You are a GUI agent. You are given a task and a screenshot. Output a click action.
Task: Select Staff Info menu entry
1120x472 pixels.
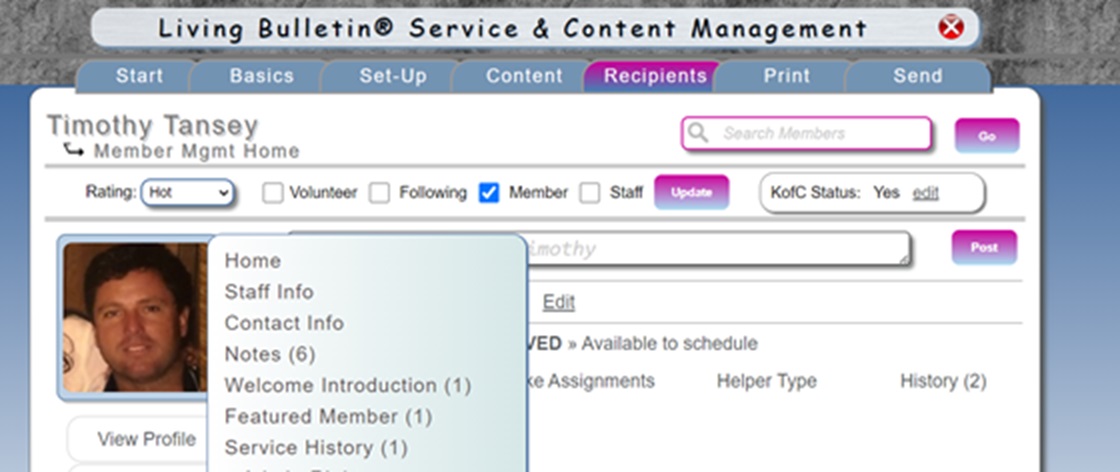click(269, 292)
